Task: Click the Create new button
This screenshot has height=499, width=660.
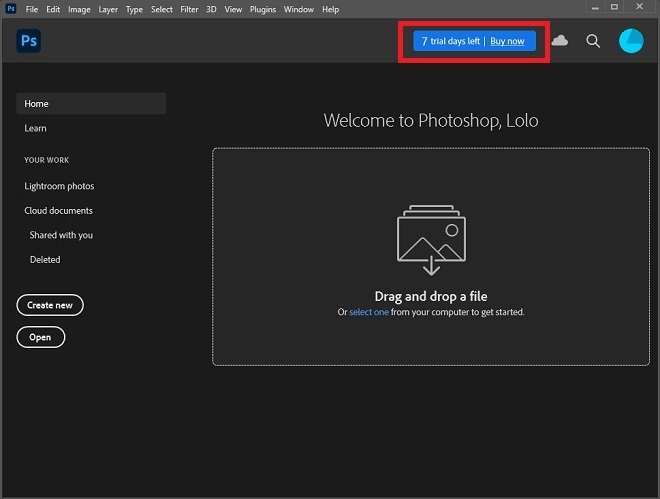Action: [x=50, y=305]
